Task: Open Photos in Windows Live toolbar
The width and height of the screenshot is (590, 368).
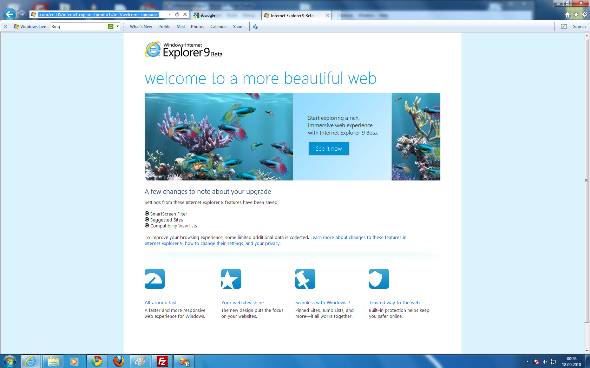Action: tap(197, 27)
